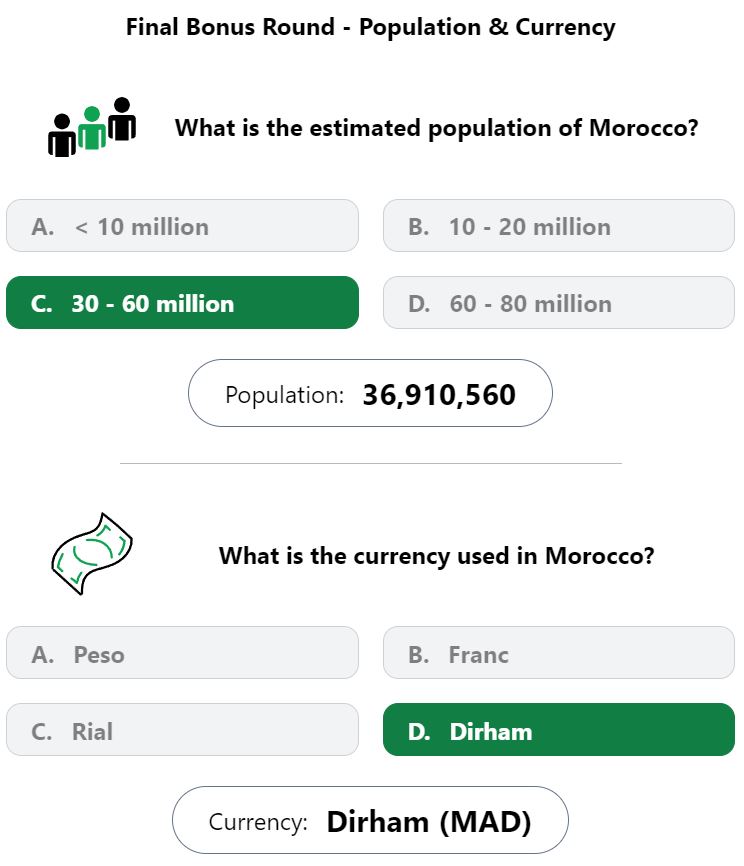Click the green banknote currency icon

92,554
